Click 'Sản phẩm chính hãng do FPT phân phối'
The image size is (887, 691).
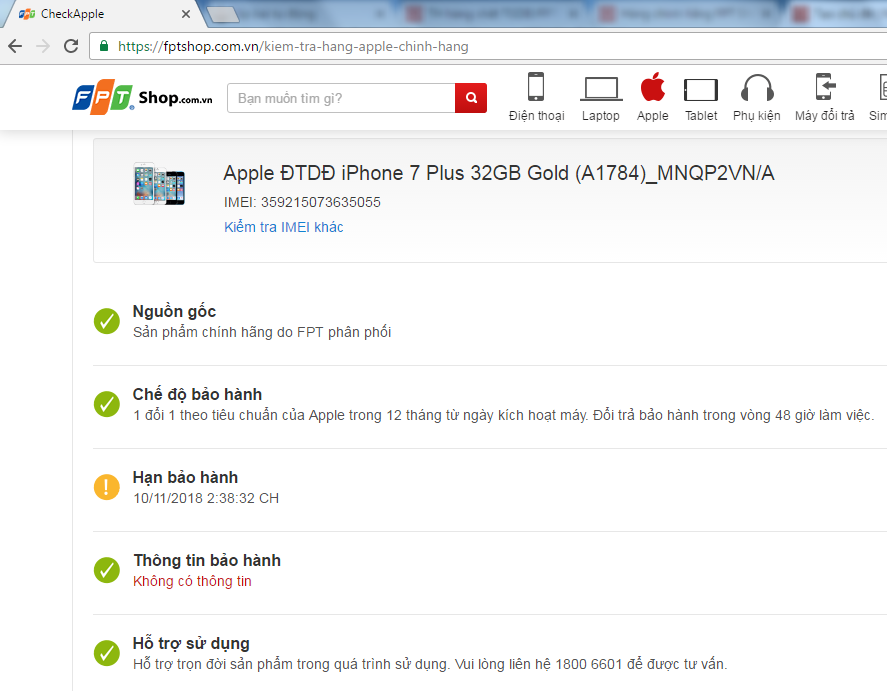point(262,332)
